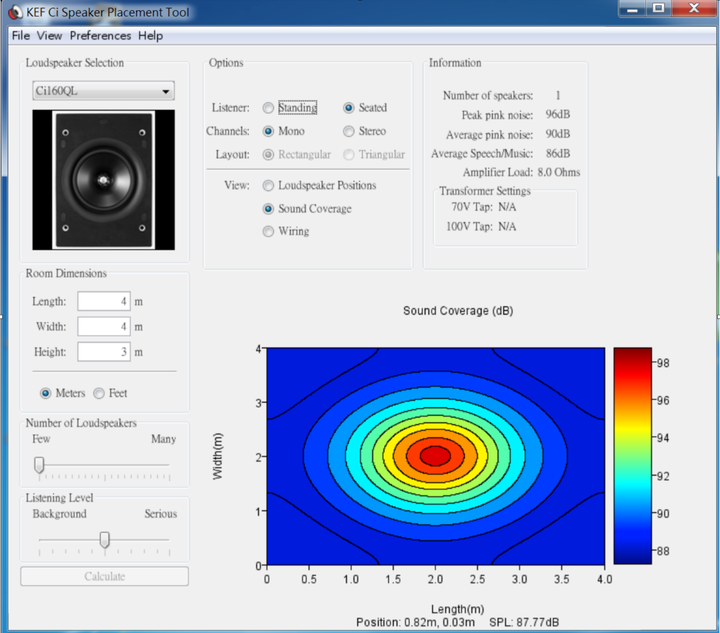This screenshot has width=720, height=633.
Task: Click the color scale bar legend
Action: (633, 456)
